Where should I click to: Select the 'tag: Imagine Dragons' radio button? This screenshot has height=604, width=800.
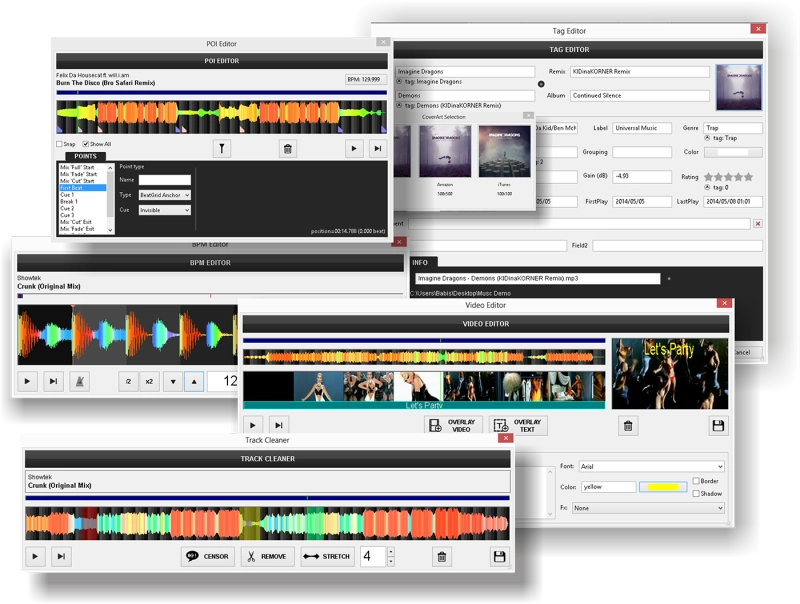[x=399, y=81]
